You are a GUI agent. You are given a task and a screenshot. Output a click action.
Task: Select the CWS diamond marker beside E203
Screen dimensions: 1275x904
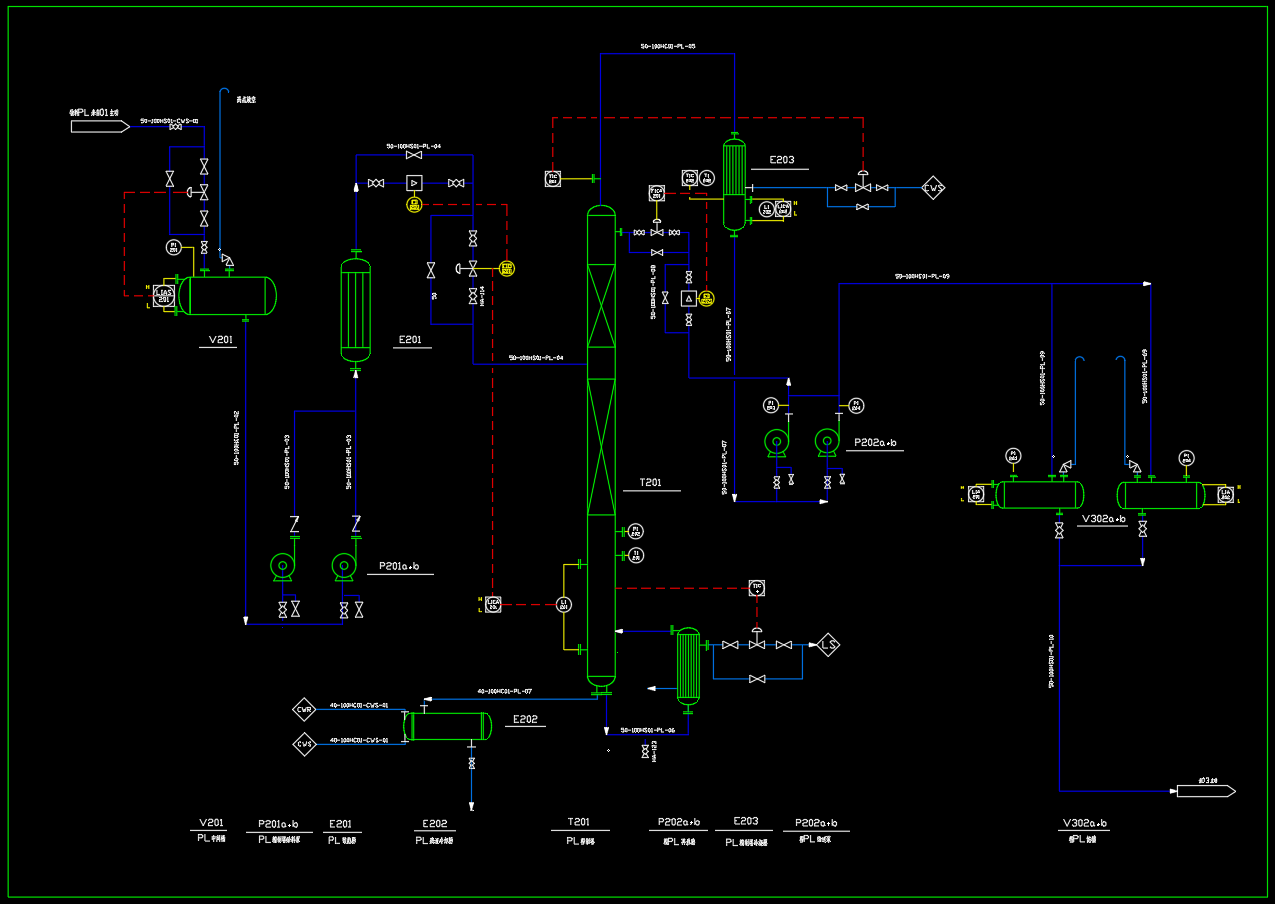pyautogui.click(x=932, y=188)
